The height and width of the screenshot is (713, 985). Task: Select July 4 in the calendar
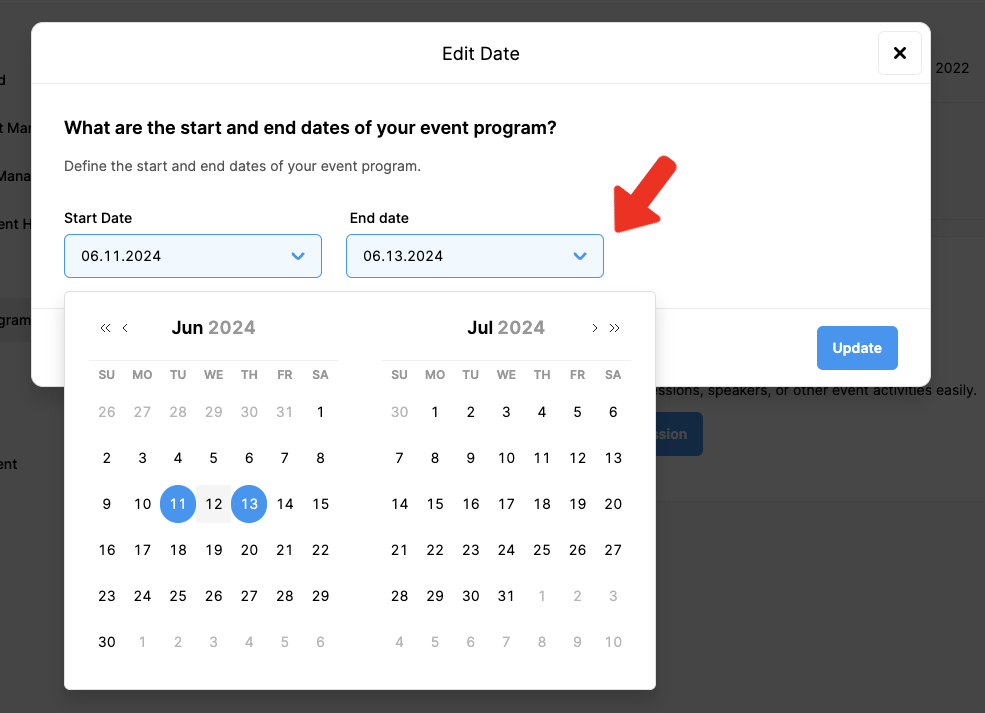pyautogui.click(x=542, y=412)
